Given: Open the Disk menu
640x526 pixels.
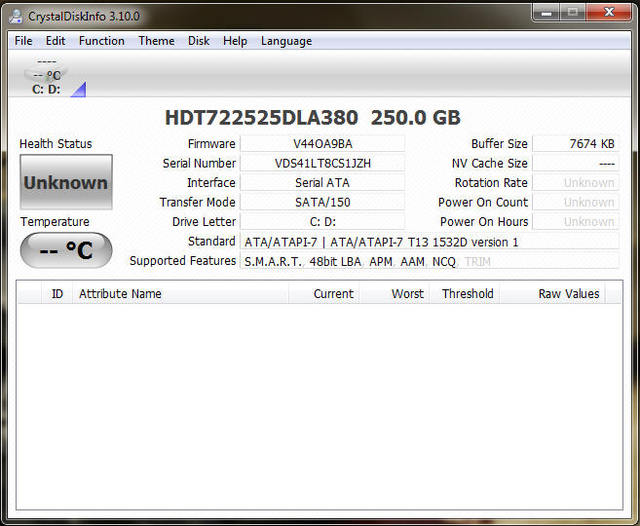Looking at the screenshot, I should coord(199,41).
